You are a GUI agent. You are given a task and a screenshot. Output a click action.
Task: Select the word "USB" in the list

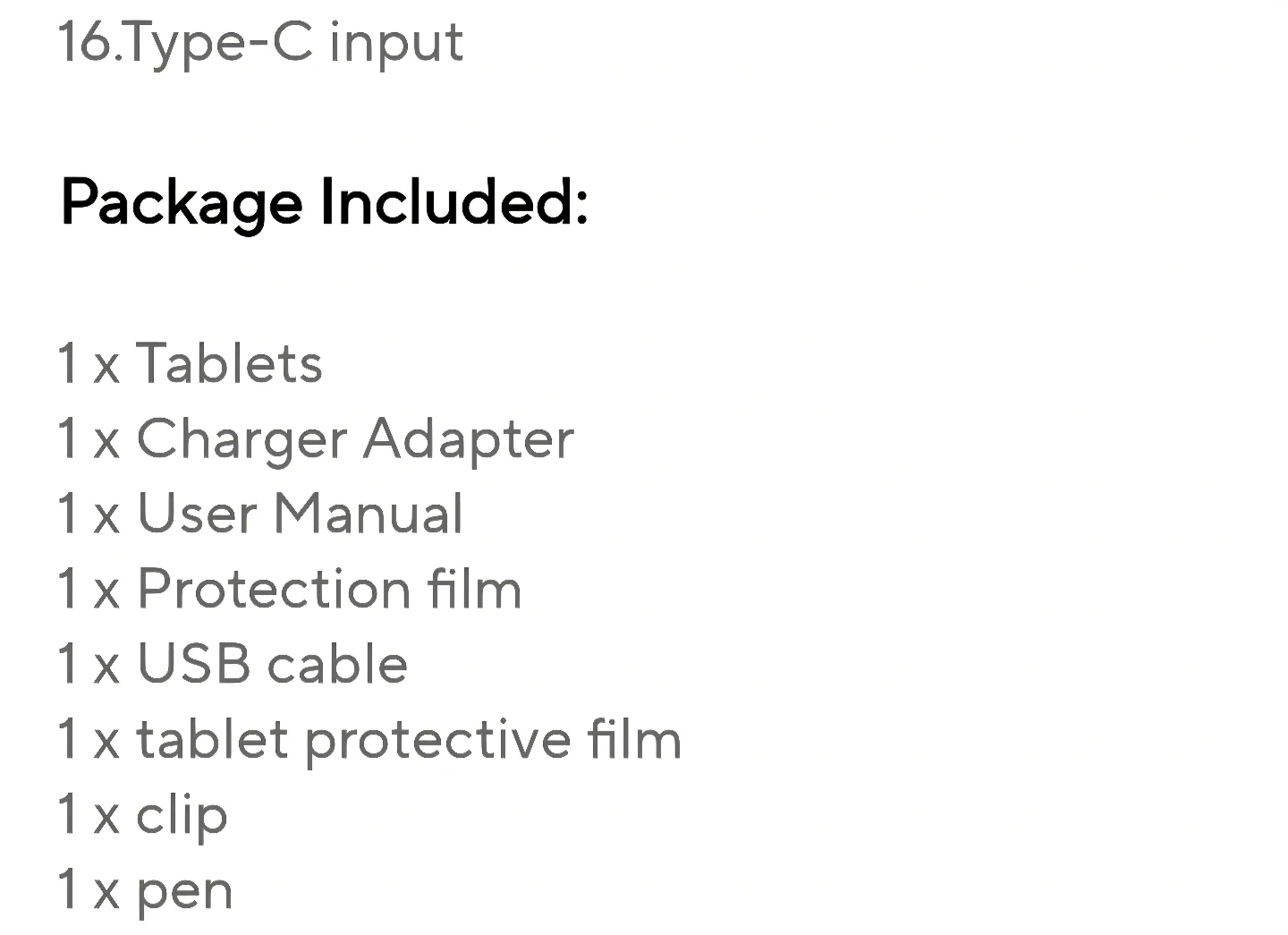tap(193, 665)
